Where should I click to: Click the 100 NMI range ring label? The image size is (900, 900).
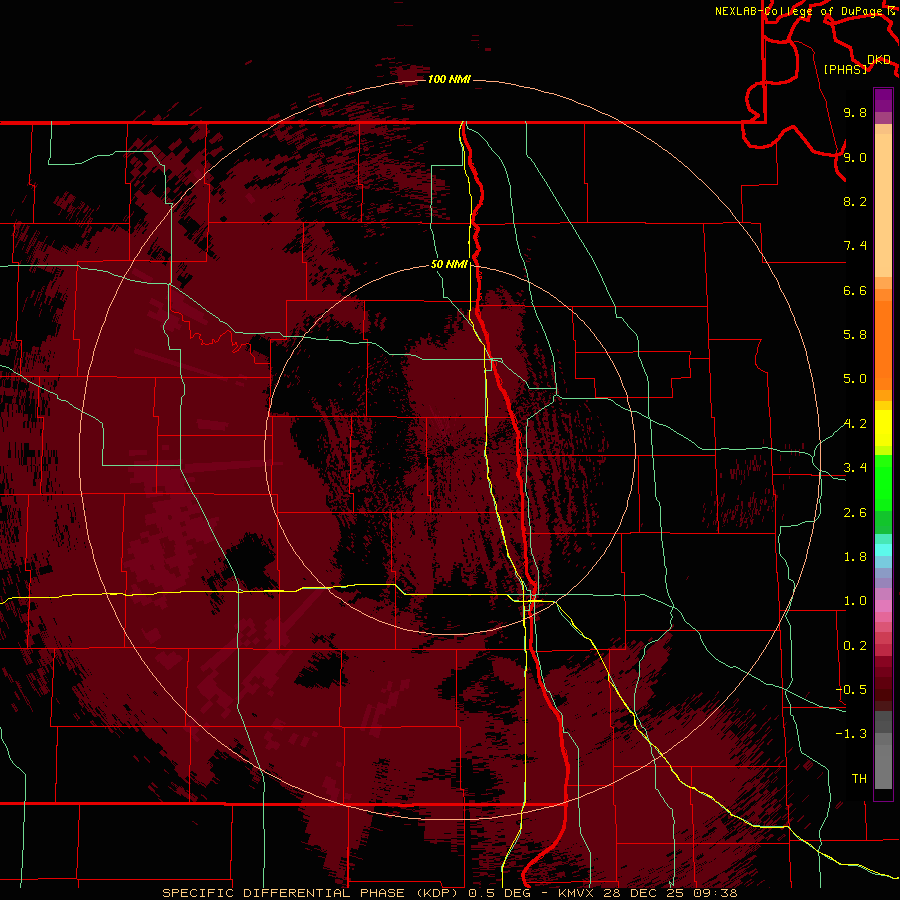pyautogui.click(x=449, y=79)
